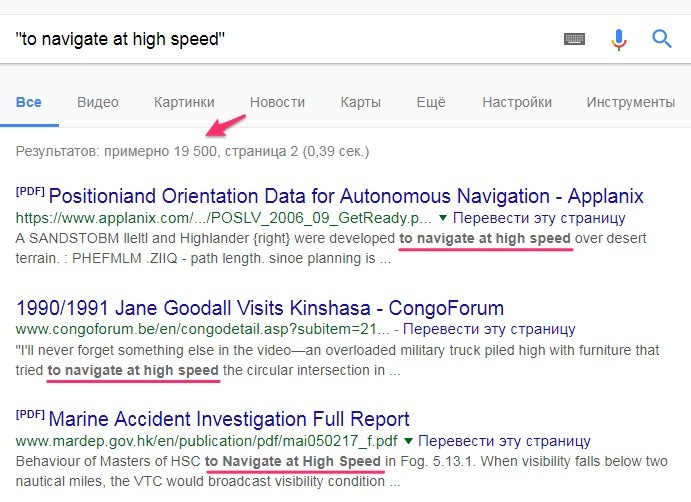Screen dimensions: 691x502
Task: Open Настройки search settings
Action: tap(517, 102)
